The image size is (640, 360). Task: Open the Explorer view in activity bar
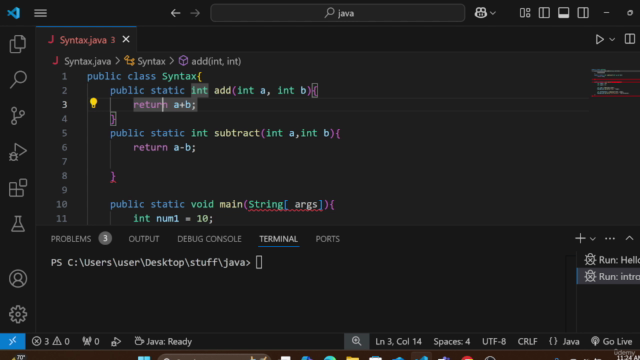pyautogui.click(x=18, y=44)
